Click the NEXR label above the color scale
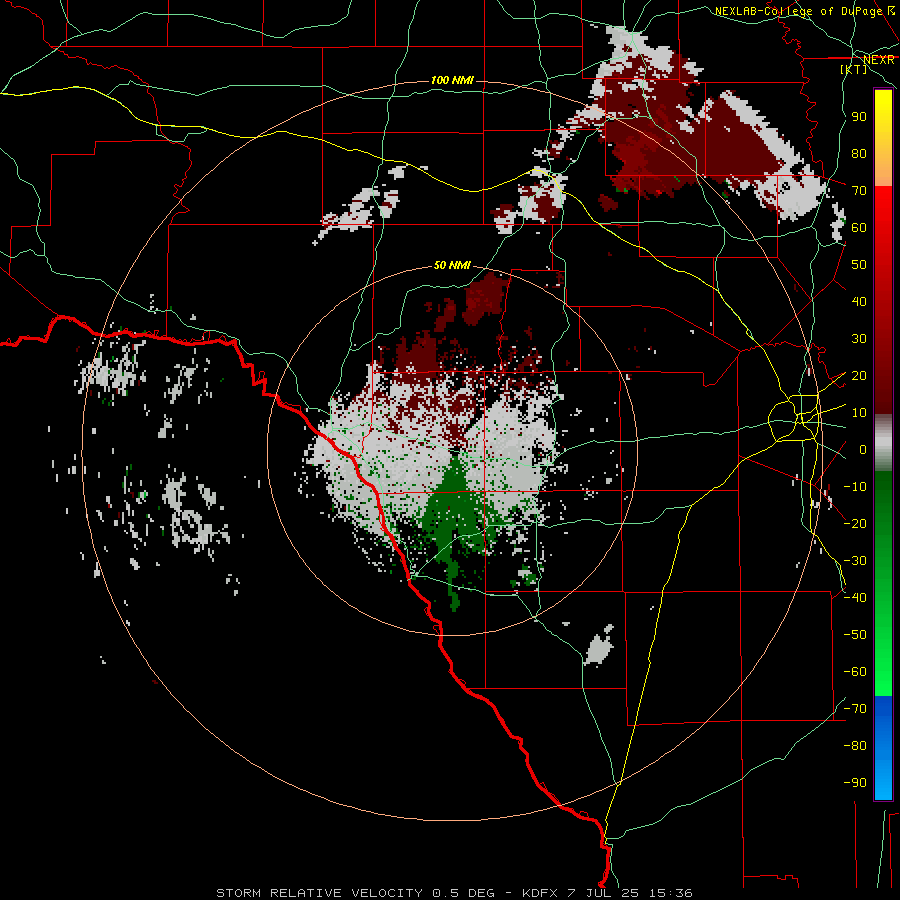 879,60
